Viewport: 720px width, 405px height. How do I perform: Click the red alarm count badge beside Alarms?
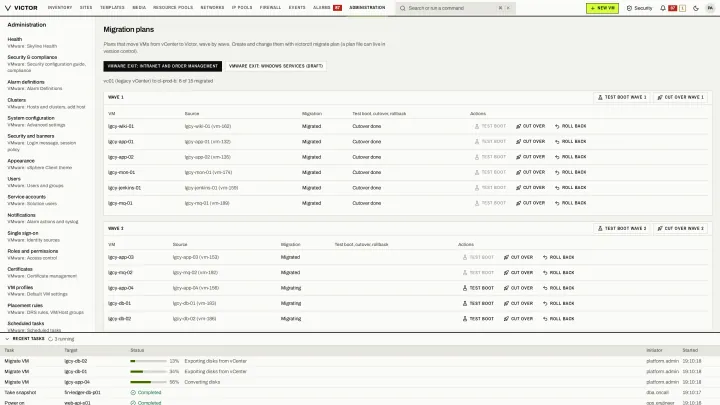coord(338,8)
